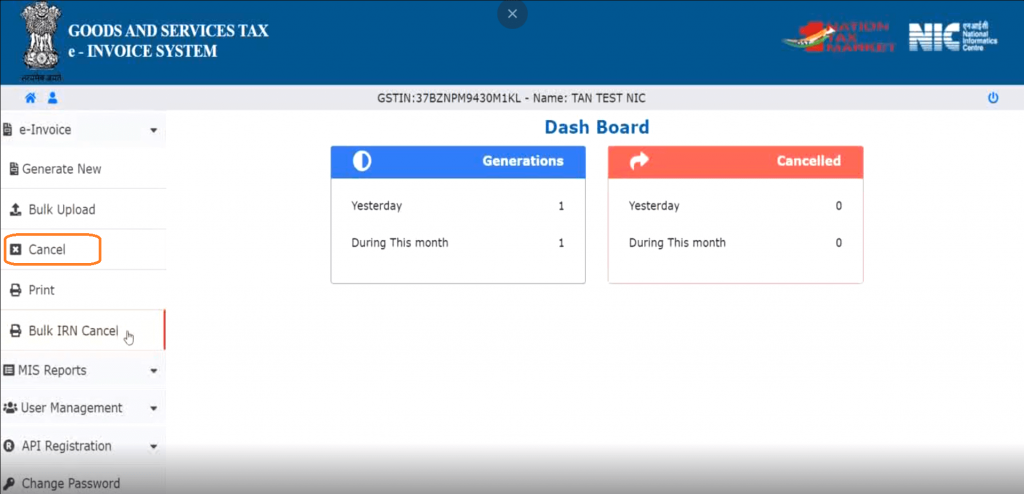Open the Generate New menu item
Image resolution: width=1024 pixels, height=494 pixels.
(x=61, y=169)
